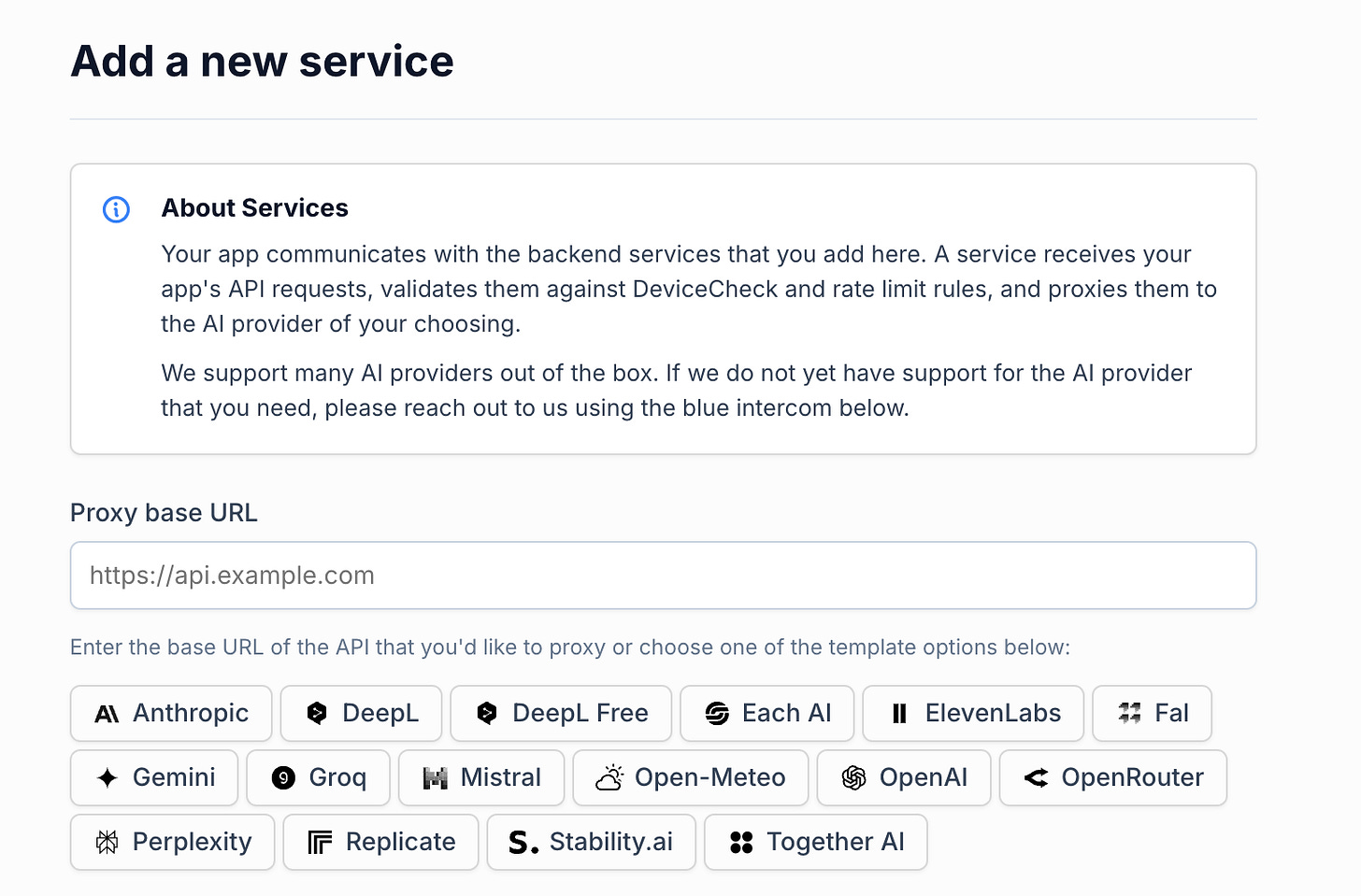
Task: Click the OpenRouter arrow logo icon
Action: tap(1036, 777)
